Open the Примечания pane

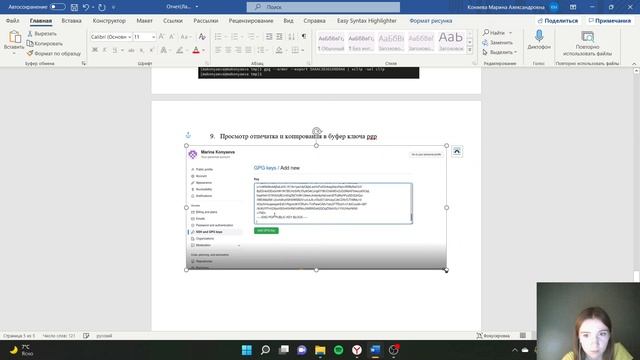click(609, 20)
